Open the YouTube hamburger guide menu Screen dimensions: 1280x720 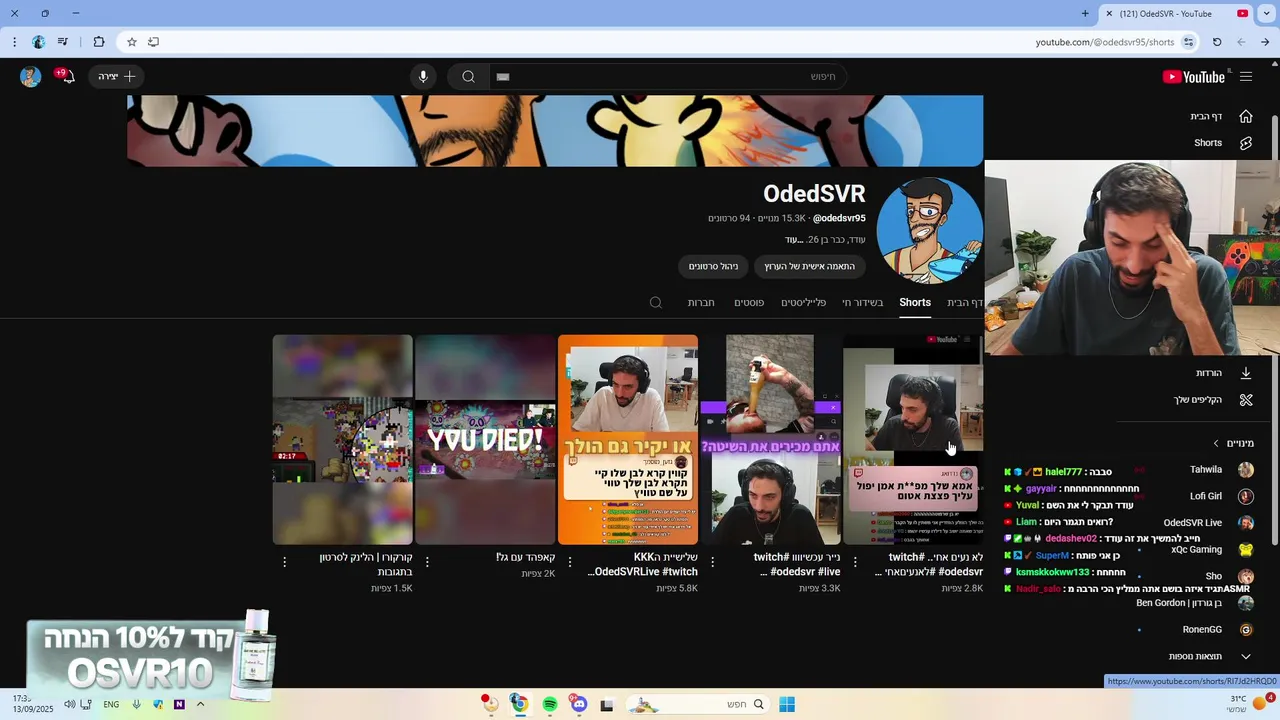(1246, 77)
